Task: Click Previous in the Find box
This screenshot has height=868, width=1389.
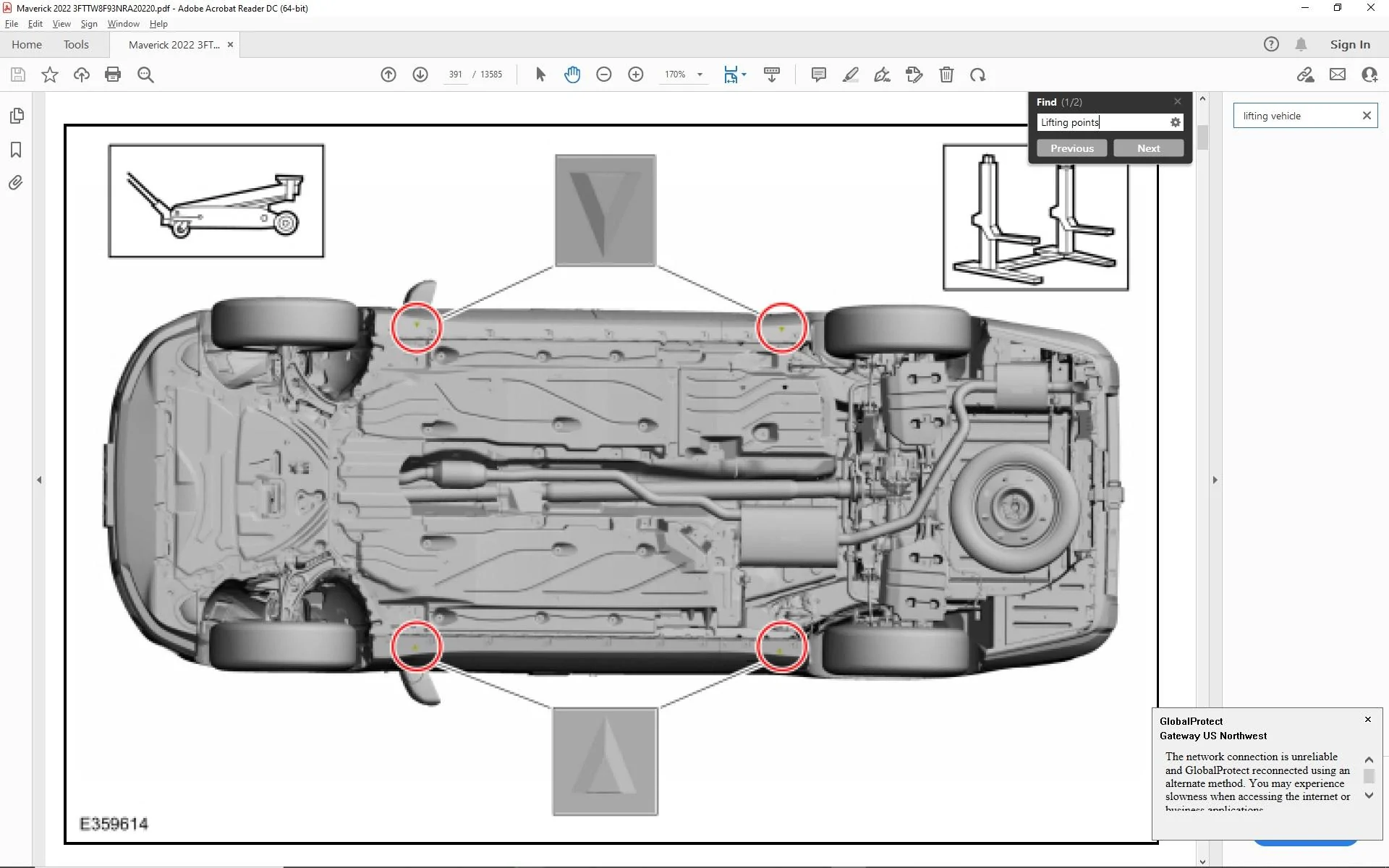Action: click(x=1072, y=148)
